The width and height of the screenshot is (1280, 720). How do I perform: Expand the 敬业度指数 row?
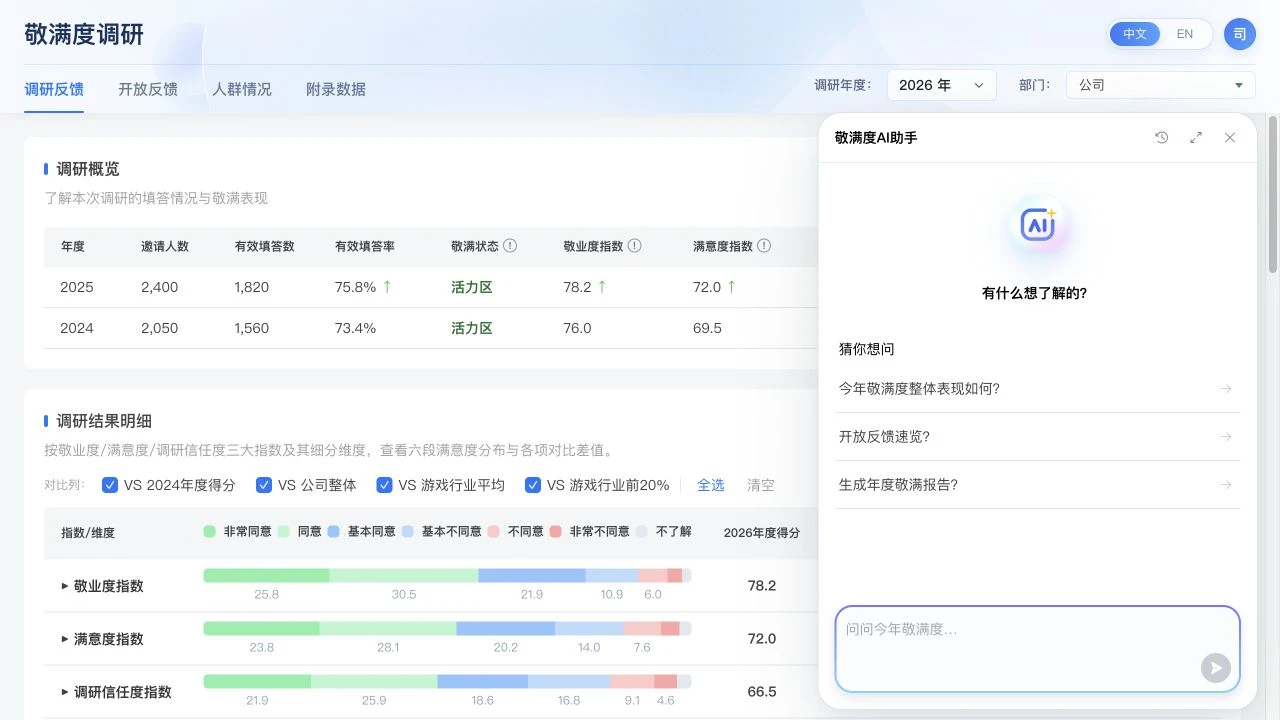click(x=65, y=586)
